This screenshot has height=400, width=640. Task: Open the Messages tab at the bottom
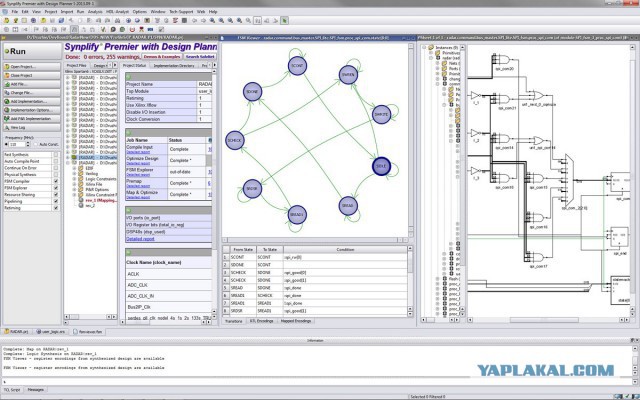point(35,390)
